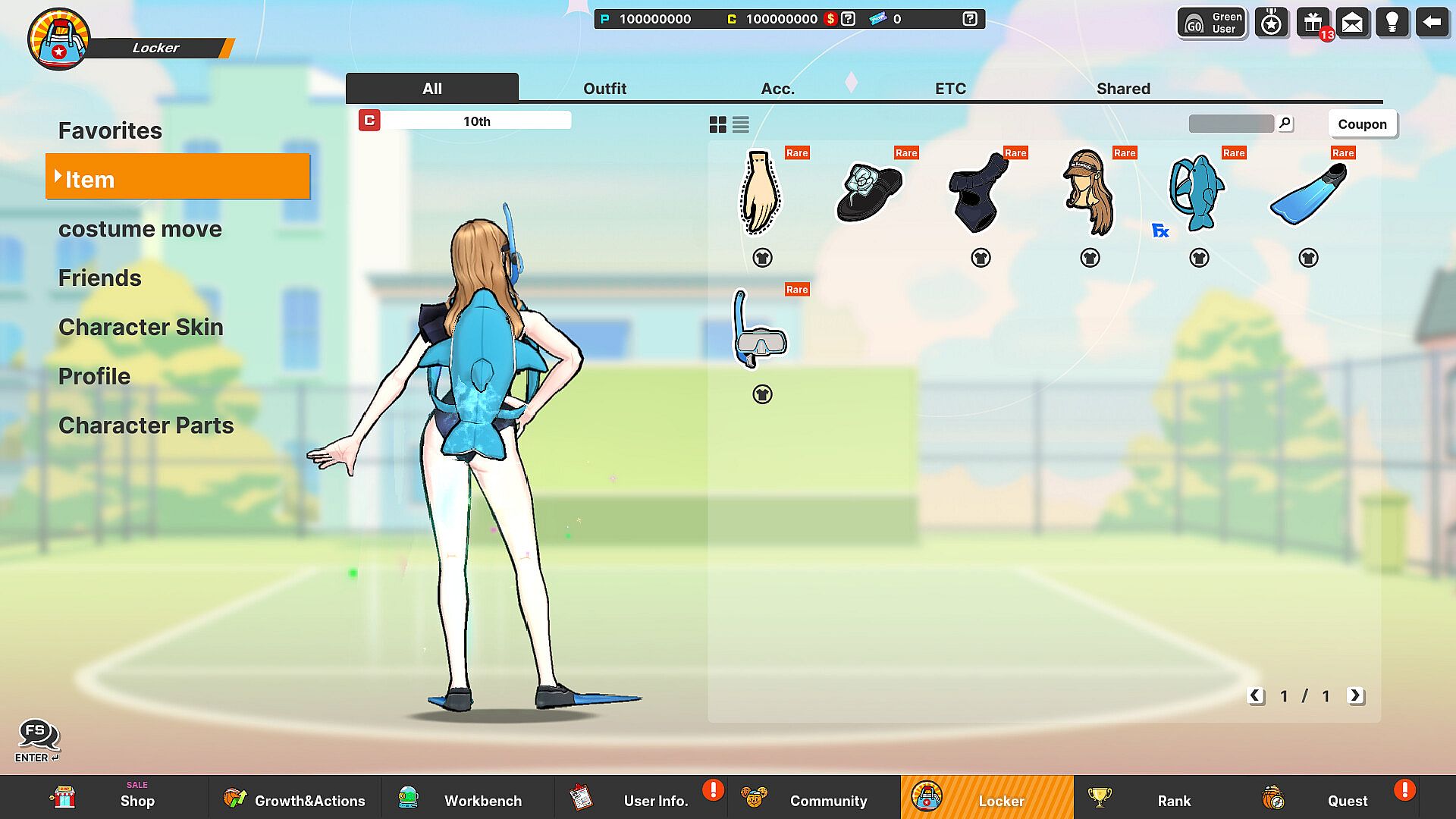Viewport: 1456px width, 819px height.
Task: Open the FS chat bubble icon
Action: point(37,734)
